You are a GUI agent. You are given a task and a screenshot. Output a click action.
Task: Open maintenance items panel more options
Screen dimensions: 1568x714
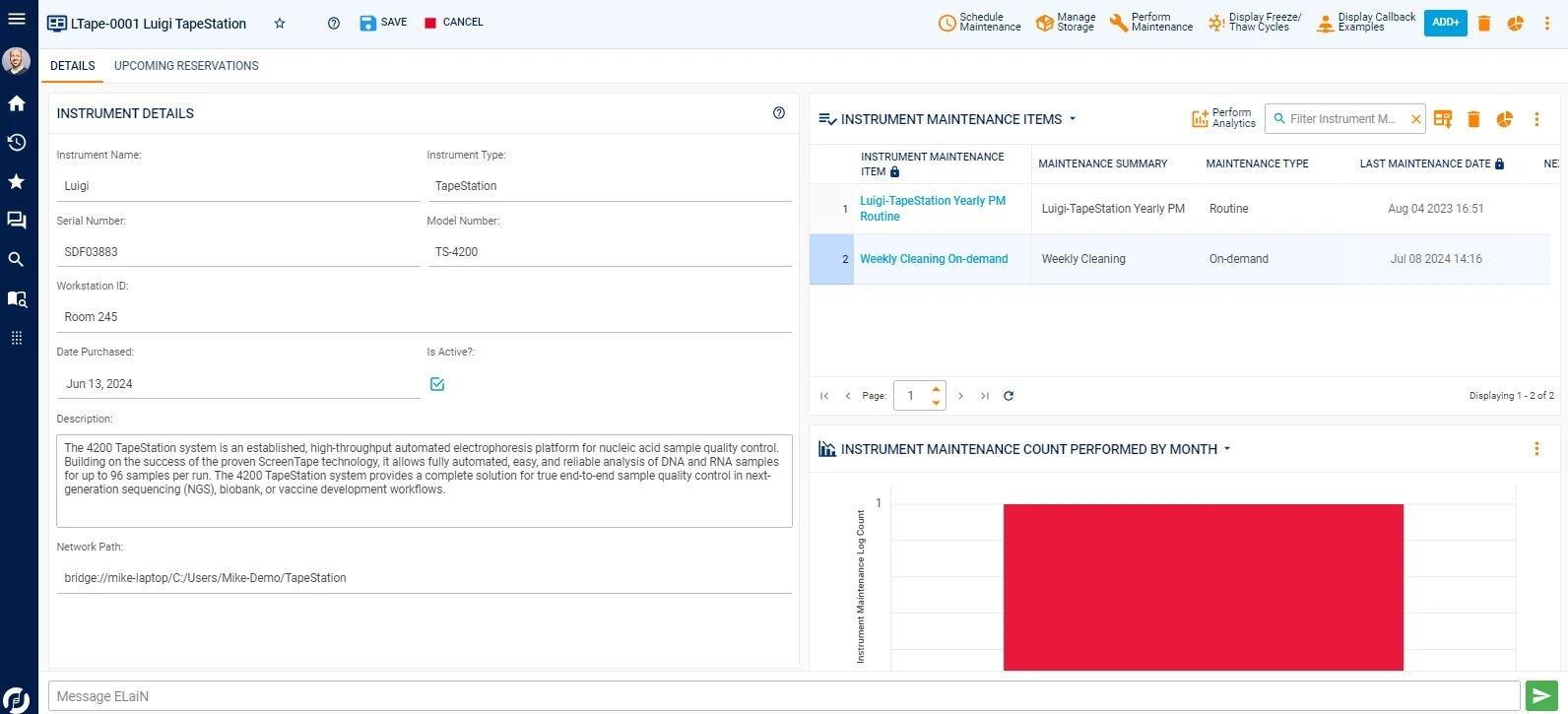click(x=1536, y=119)
